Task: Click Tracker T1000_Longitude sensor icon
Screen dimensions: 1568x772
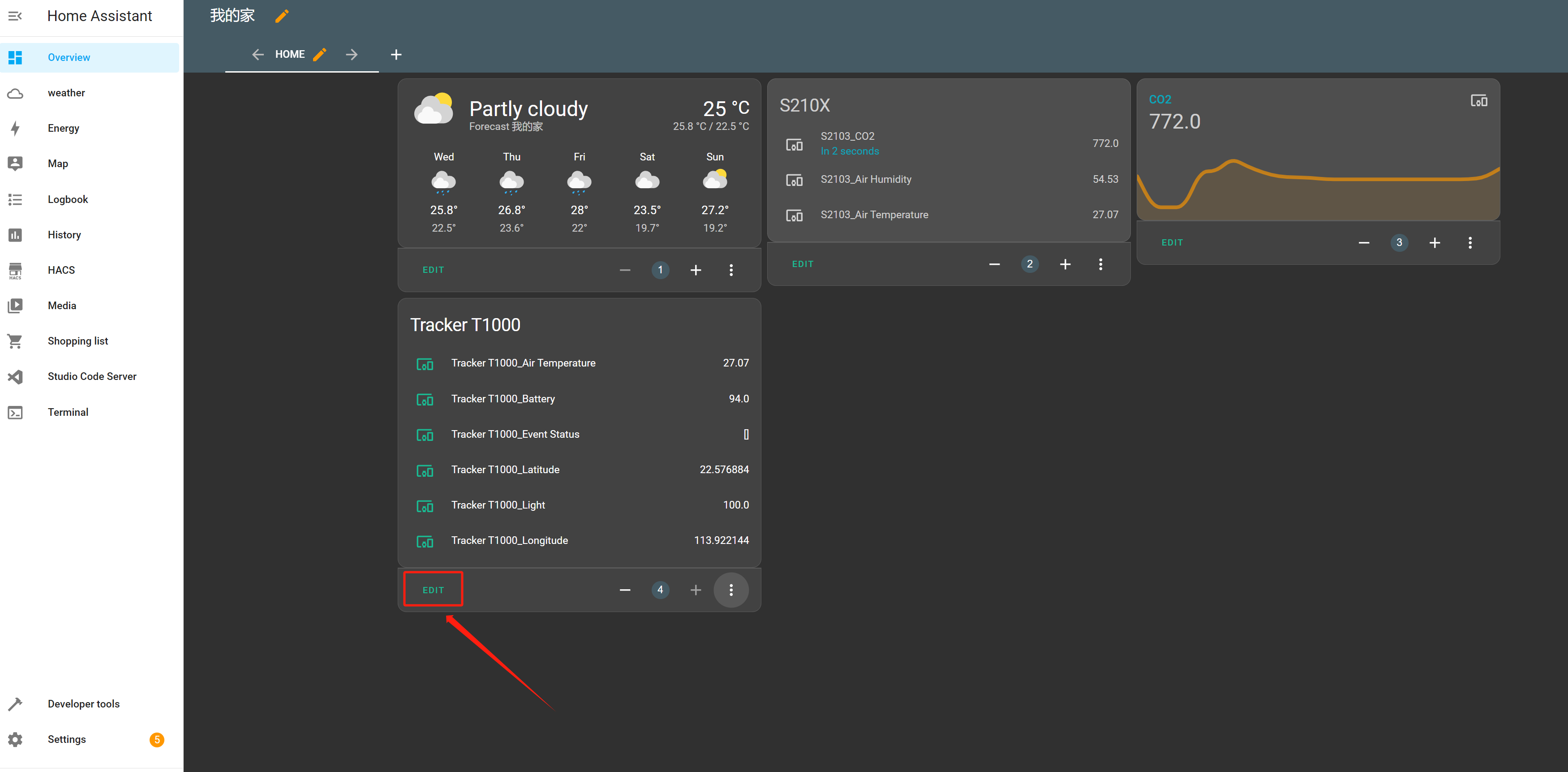Action: tap(425, 541)
